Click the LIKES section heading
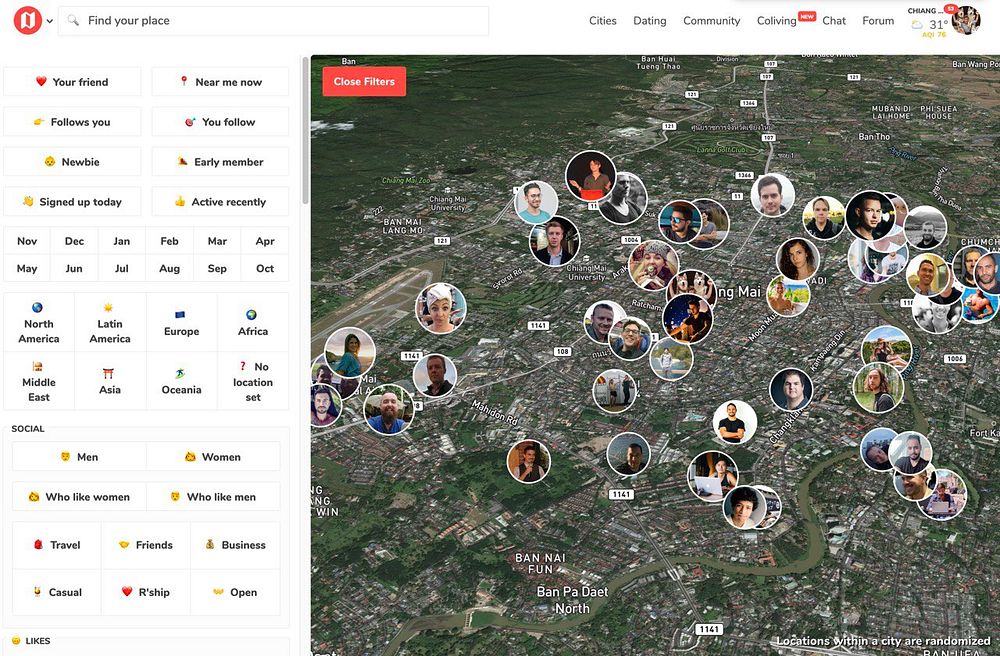Viewport: 1000px width, 656px height. (x=31, y=641)
